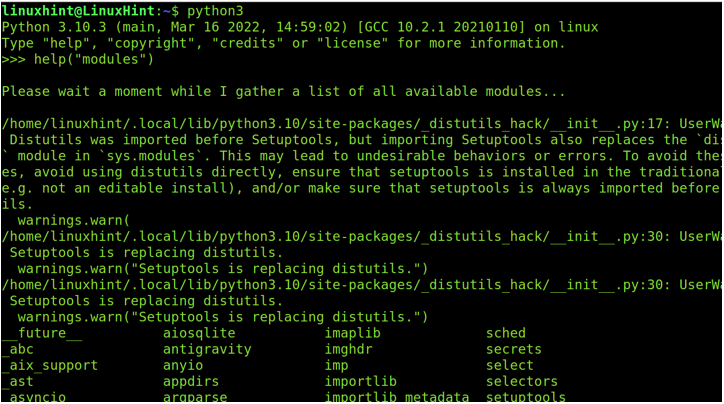This screenshot has width=724, height=404.
Task: Click the help("modules") command line
Action: tap(78, 60)
